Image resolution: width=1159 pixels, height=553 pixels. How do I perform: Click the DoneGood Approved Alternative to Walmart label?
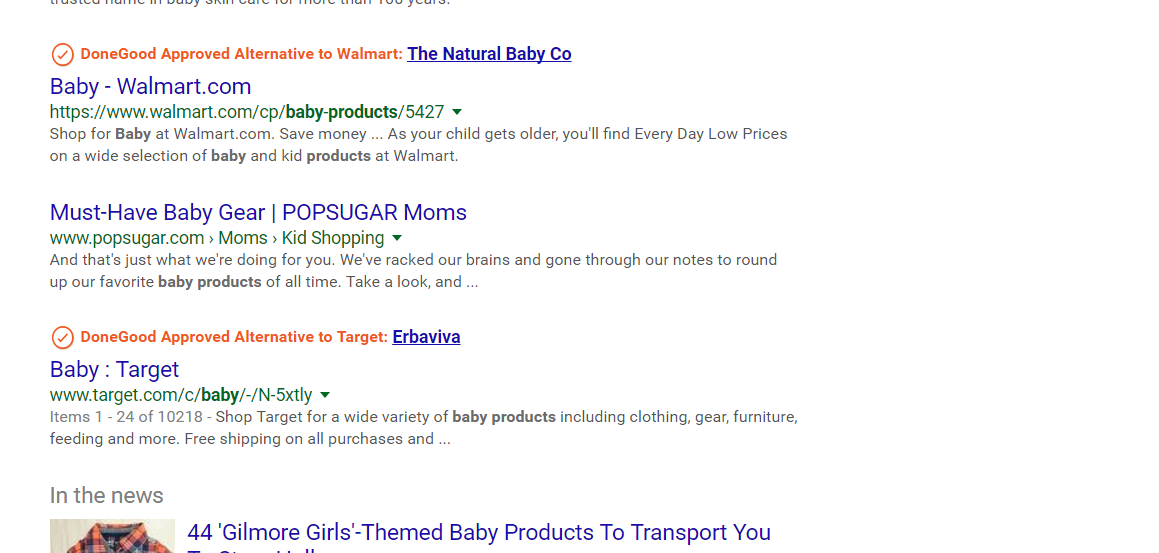[x=241, y=54]
